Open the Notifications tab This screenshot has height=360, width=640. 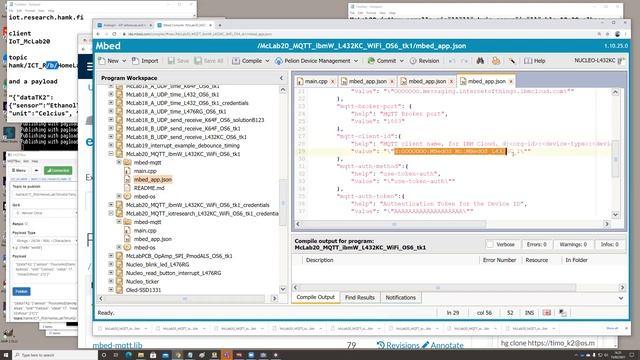(x=400, y=298)
